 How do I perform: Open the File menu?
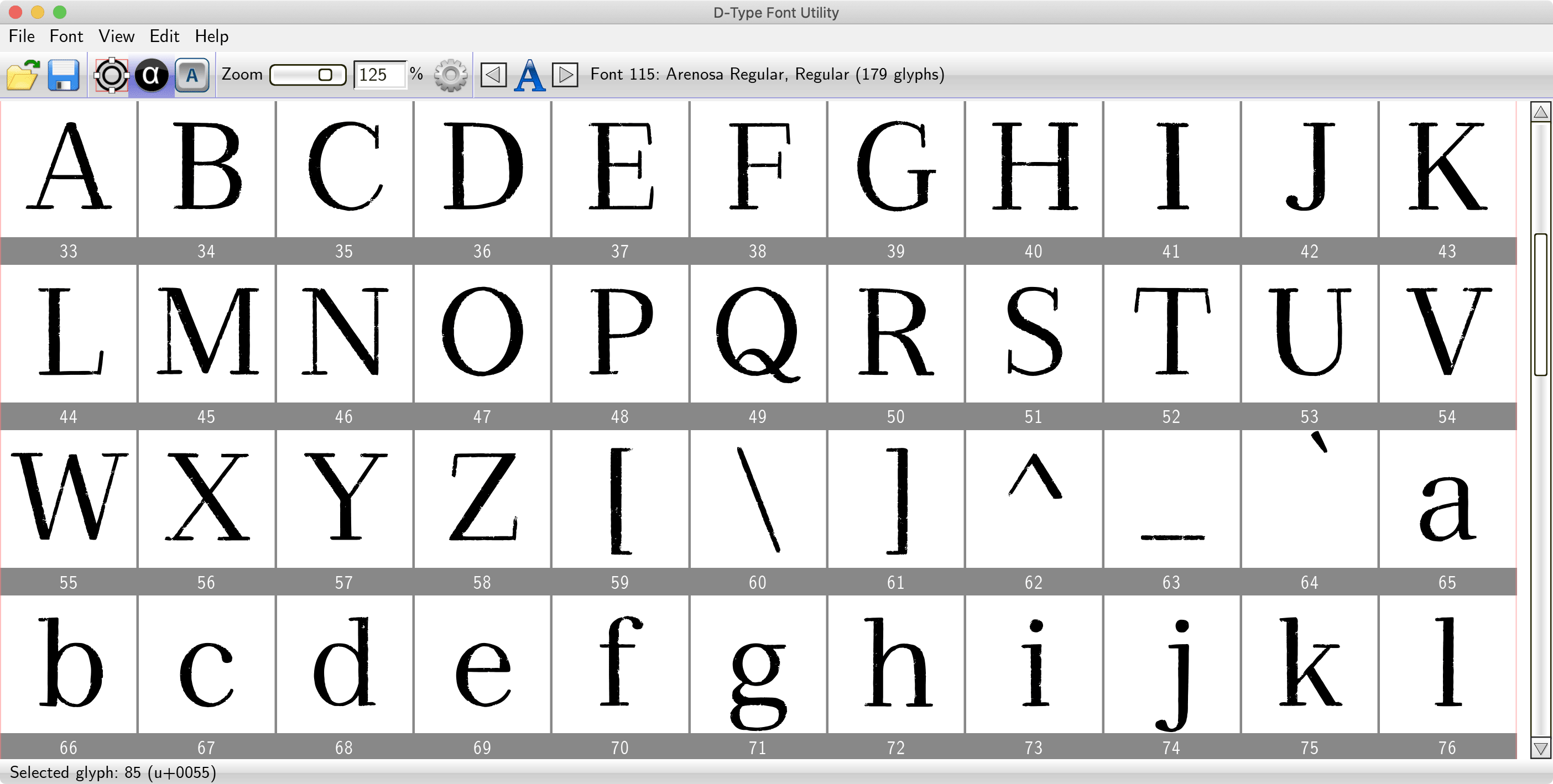tap(22, 36)
